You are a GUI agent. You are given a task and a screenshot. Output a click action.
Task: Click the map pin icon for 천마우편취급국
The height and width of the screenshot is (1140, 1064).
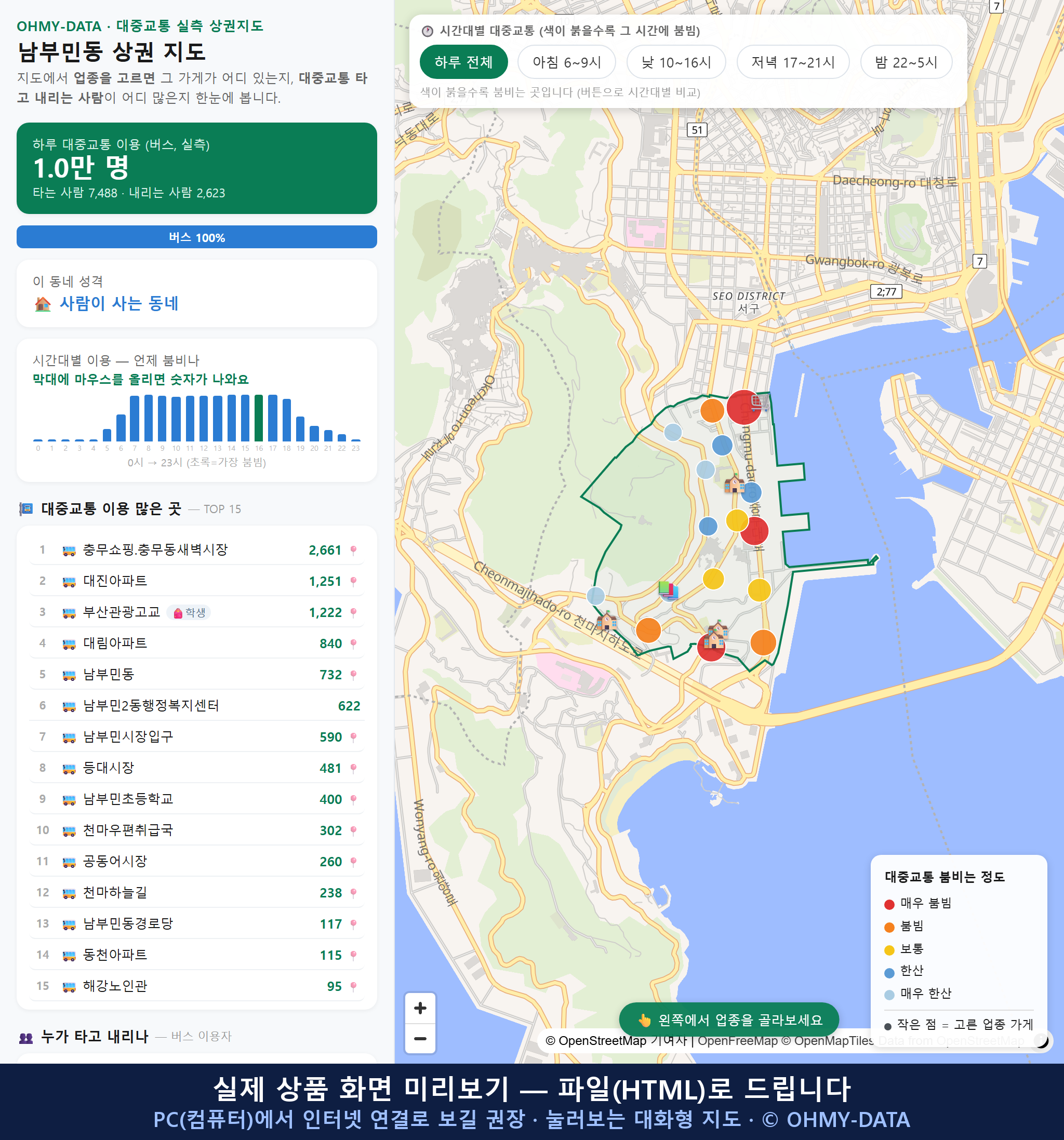353,830
